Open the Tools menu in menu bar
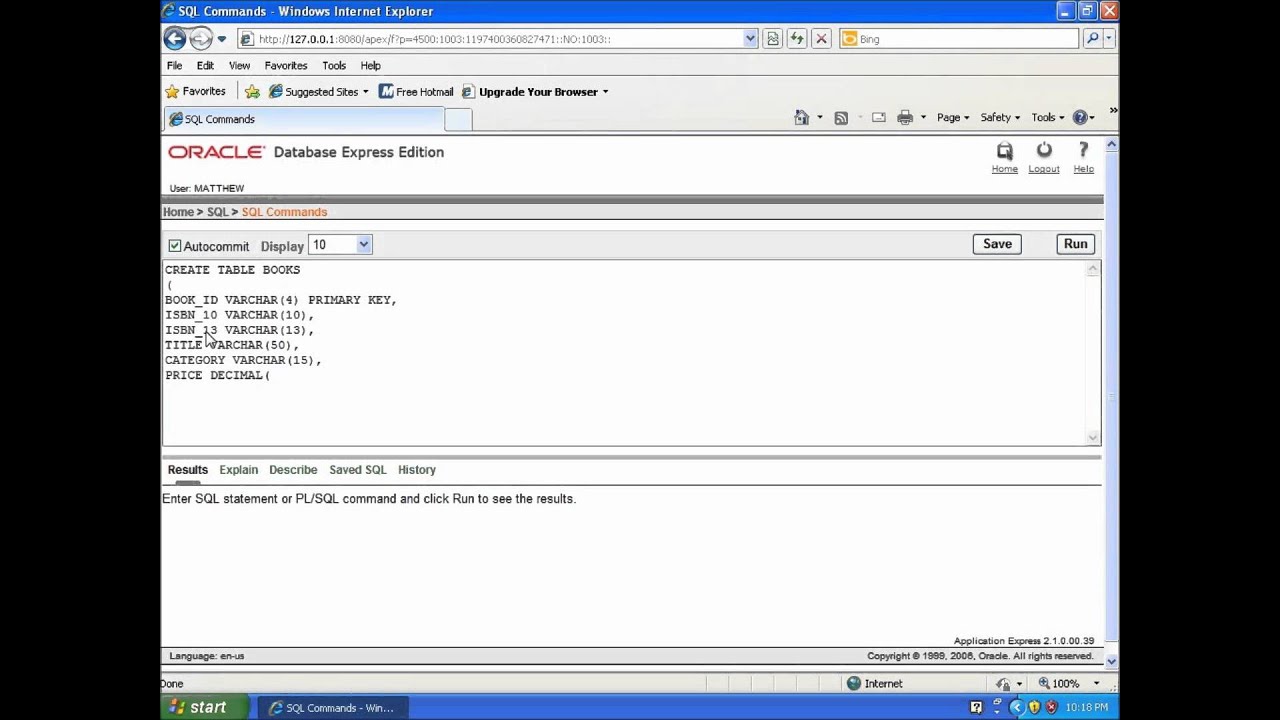This screenshot has width=1280, height=720. click(334, 65)
